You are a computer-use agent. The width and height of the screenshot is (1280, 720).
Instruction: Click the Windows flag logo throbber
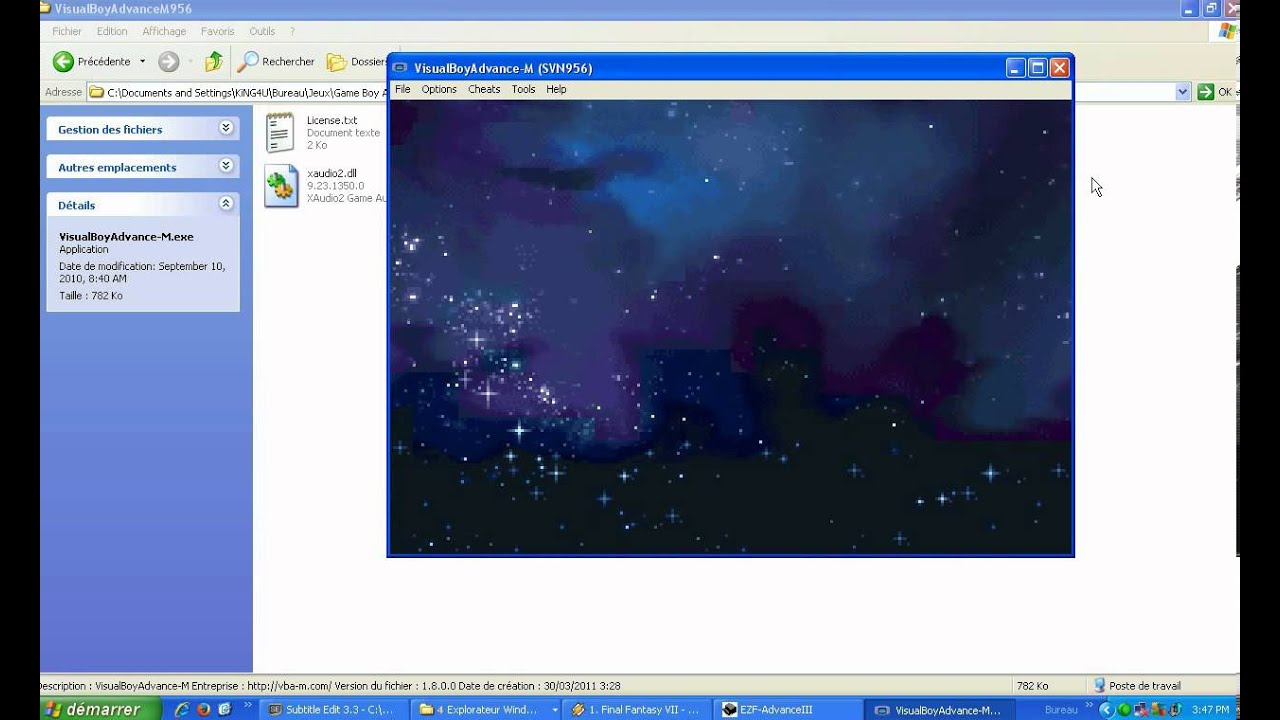1228,31
